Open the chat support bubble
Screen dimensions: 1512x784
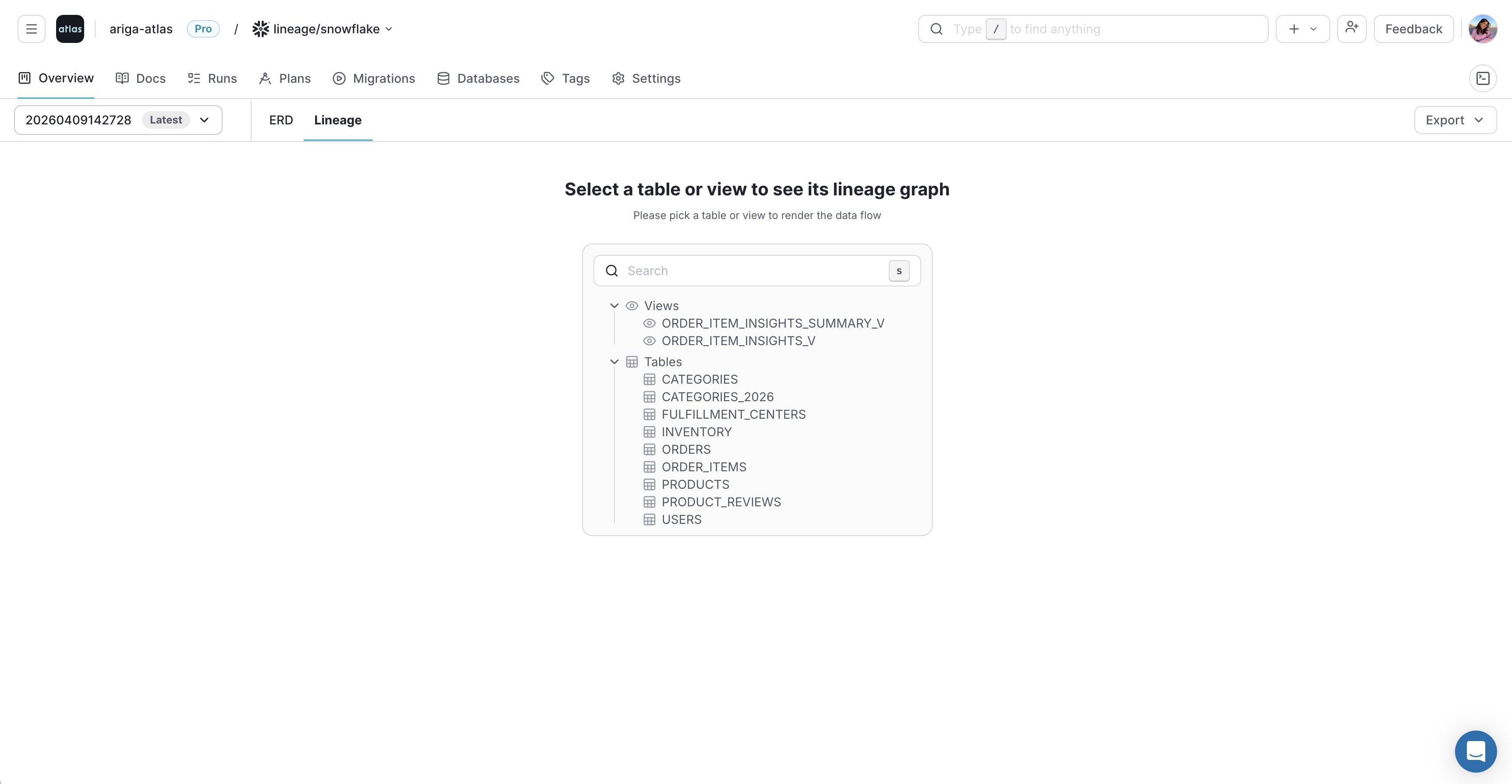tap(1475, 751)
